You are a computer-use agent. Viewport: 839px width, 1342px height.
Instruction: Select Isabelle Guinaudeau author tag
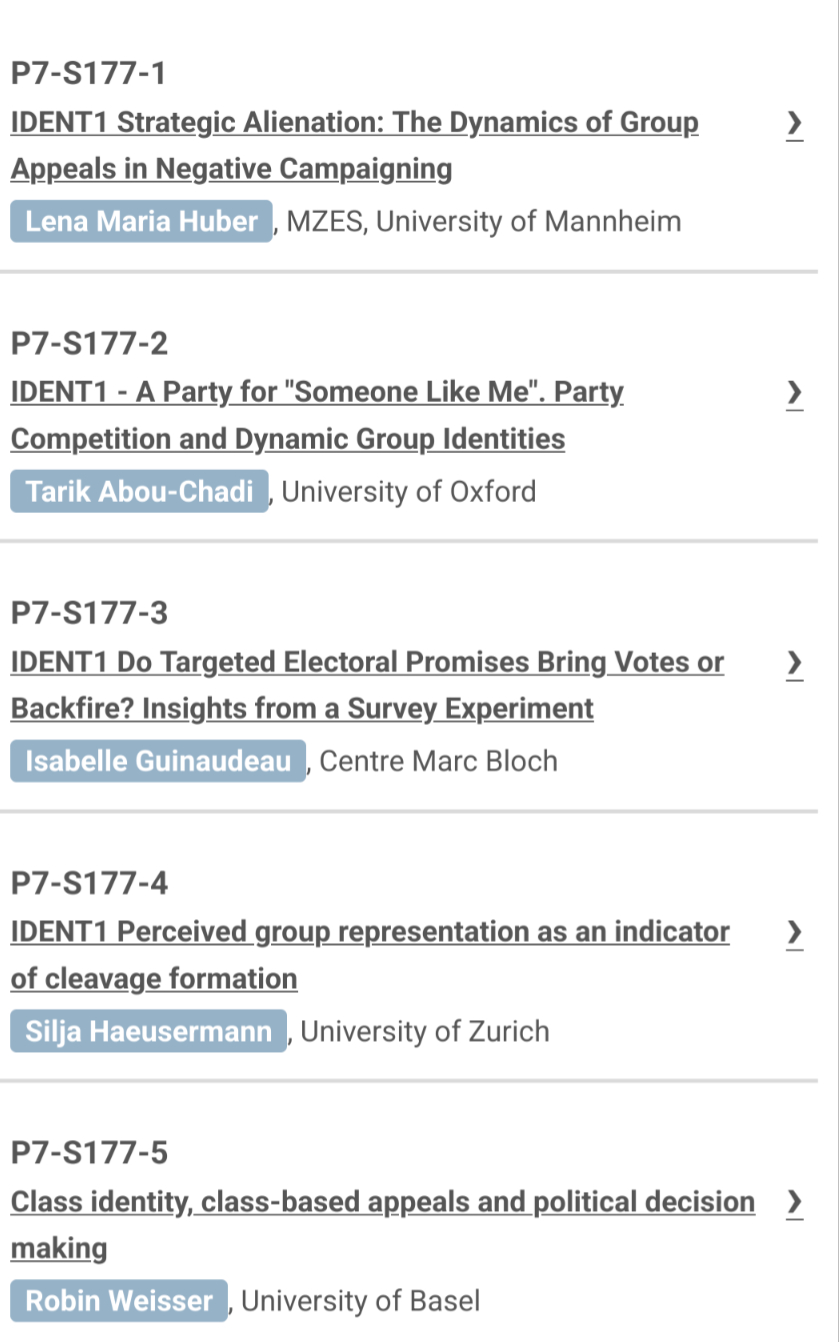pyautogui.click(x=157, y=762)
